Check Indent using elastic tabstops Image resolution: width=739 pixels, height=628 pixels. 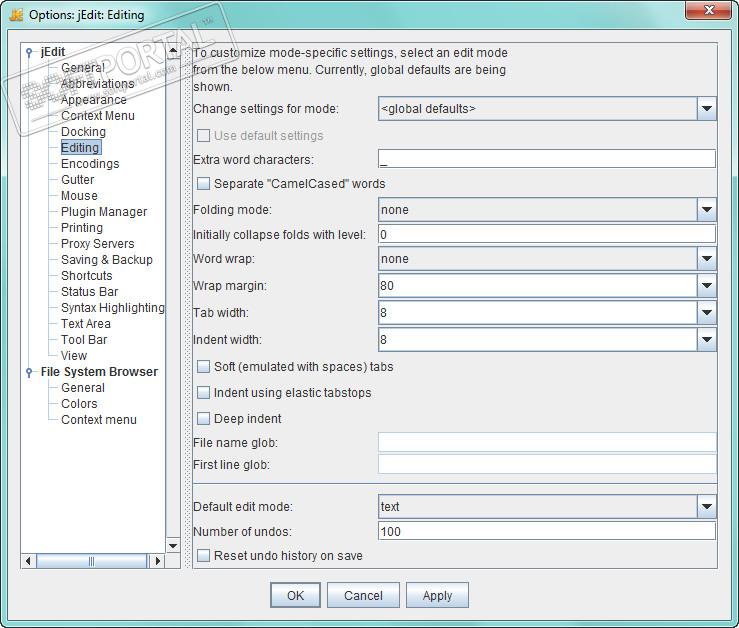pos(203,392)
